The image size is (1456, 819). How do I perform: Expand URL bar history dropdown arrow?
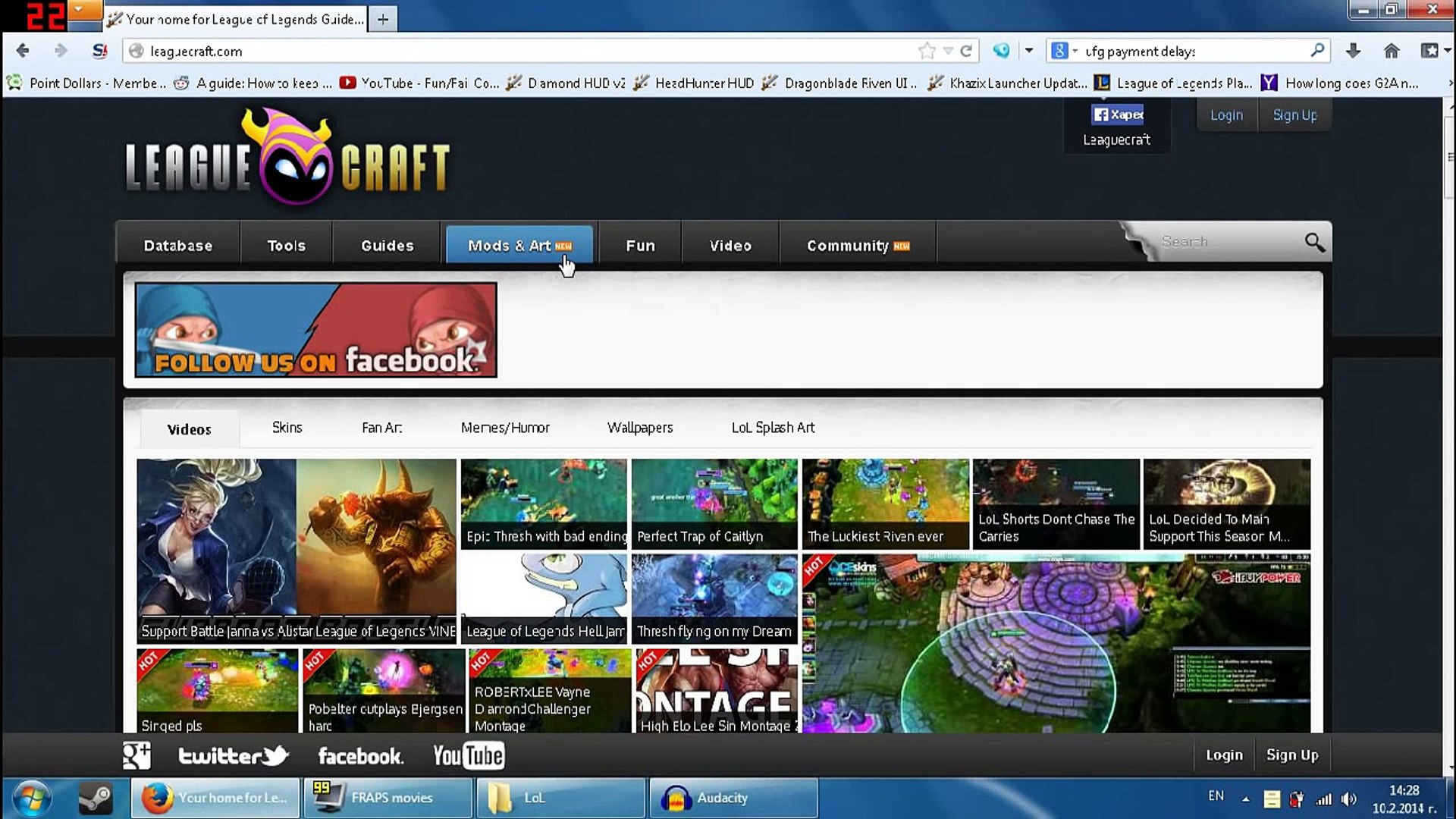pyautogui.click(x=948, y=51)
